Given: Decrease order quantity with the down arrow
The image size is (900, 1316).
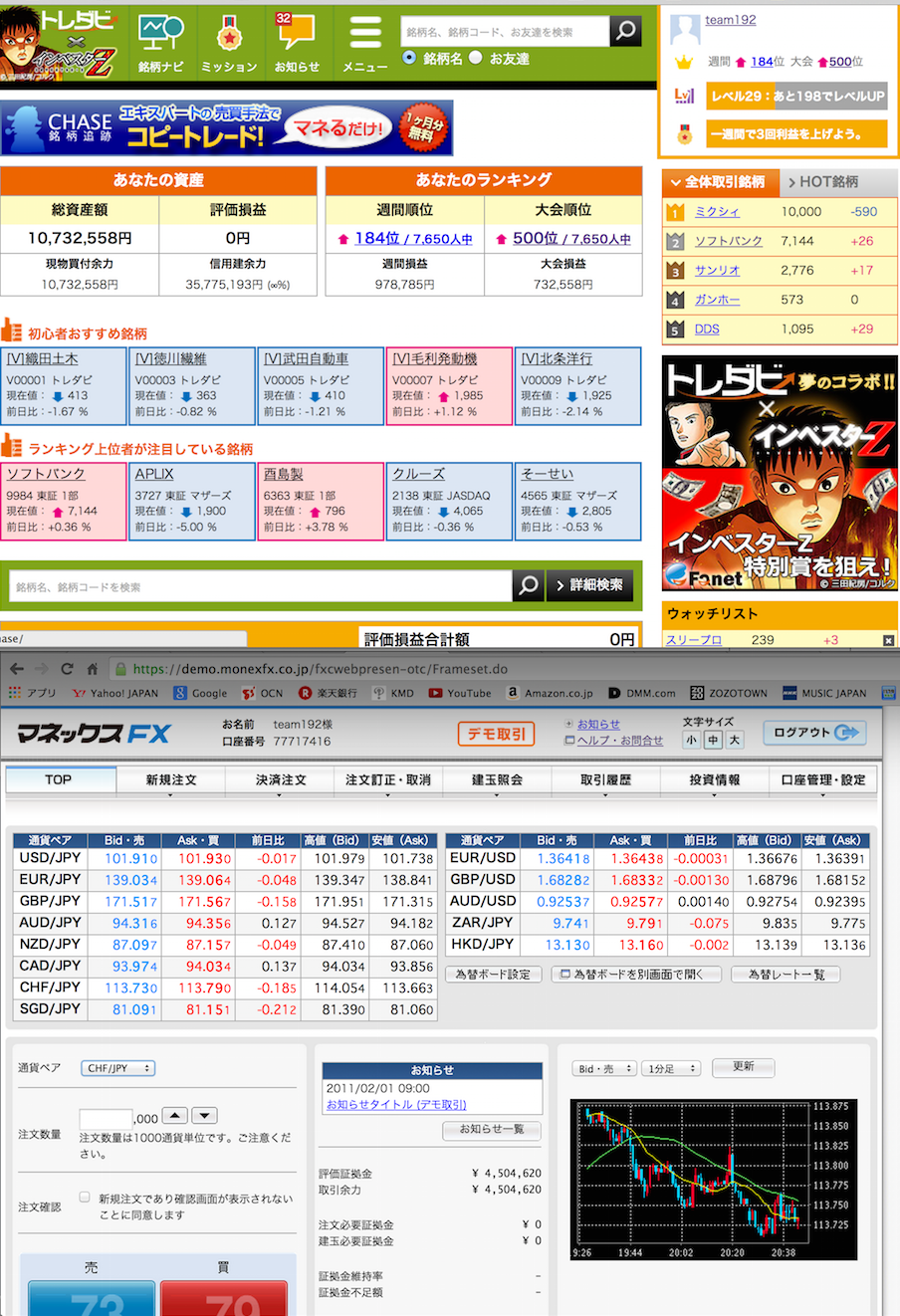Looking at the screenshot, I should click(204, 1116).
